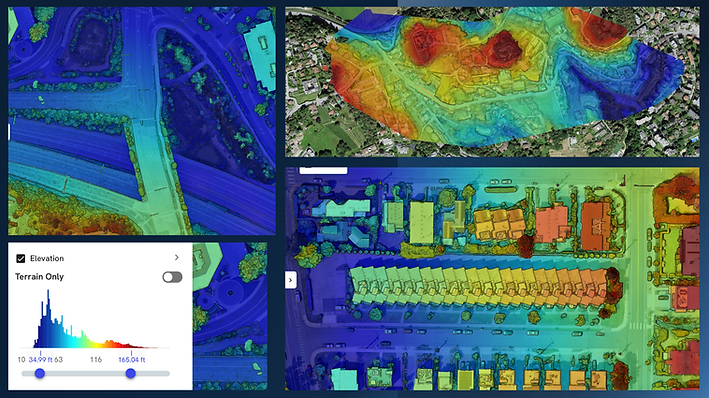Expand the Elevation panel chevron
The image size is (709, 398).
(x=177, y=257)
